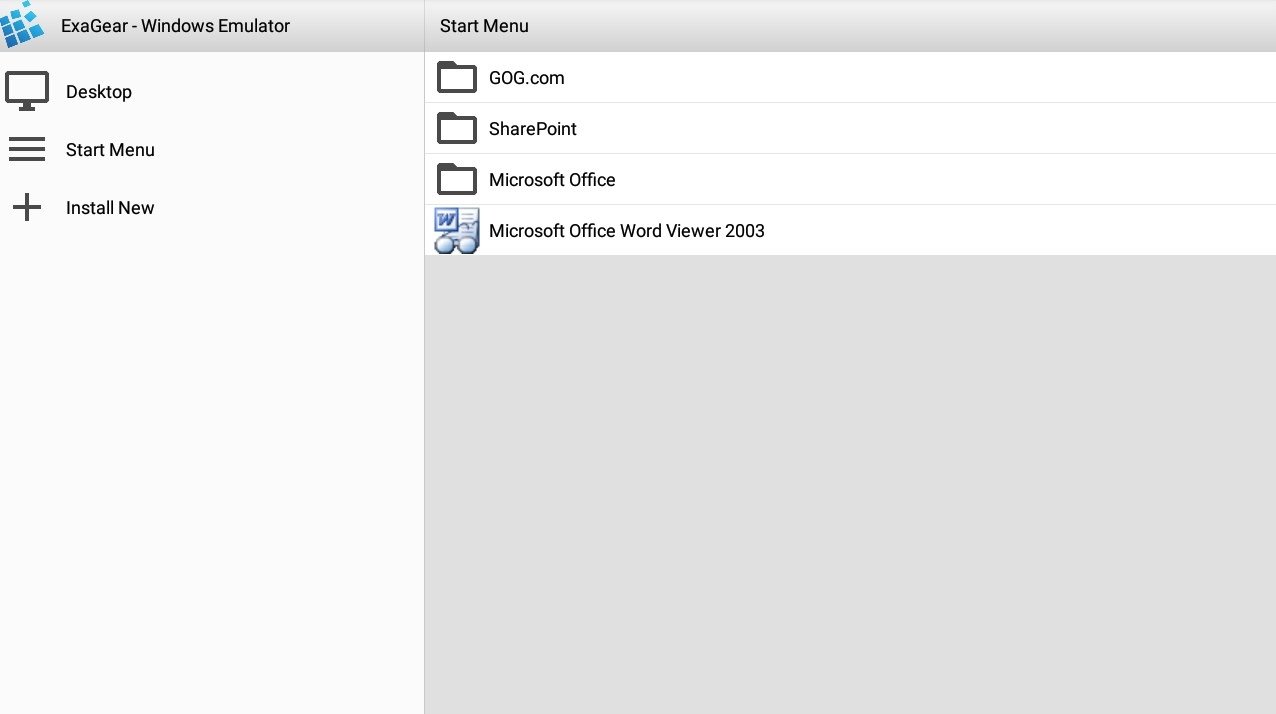This screenshot has height=714, width=1276.
Task: Open the GOG.com folder icon
Action: click(457, 77)
